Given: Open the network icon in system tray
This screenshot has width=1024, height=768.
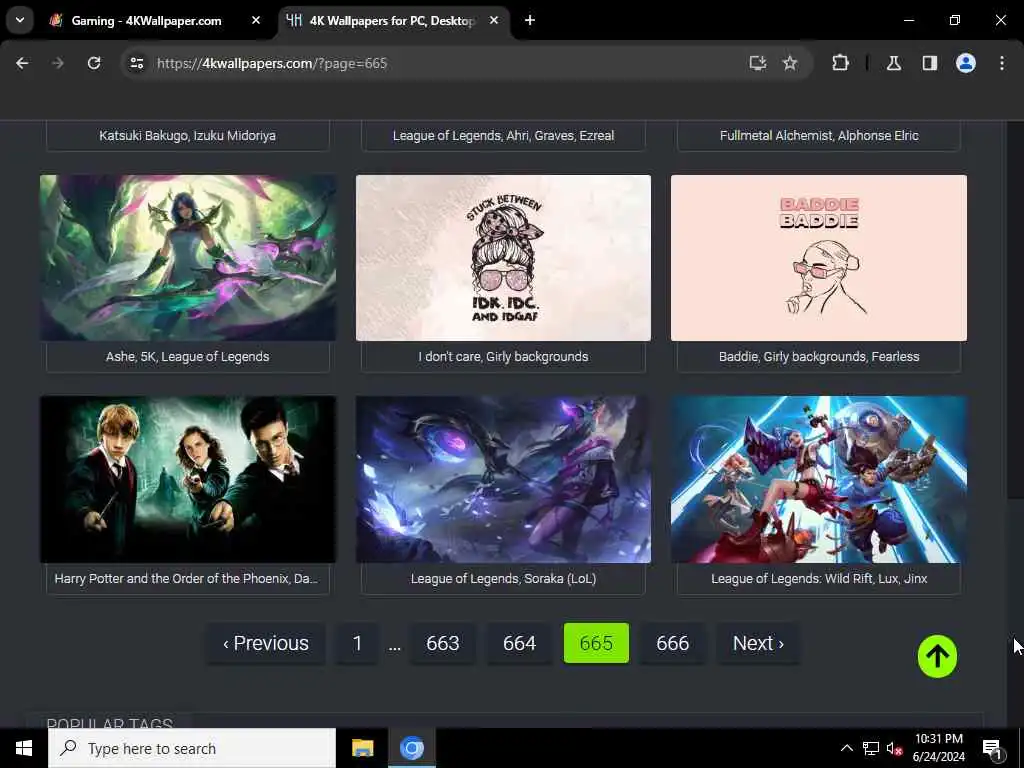Looking at the screenshot, I should point(871,748).
